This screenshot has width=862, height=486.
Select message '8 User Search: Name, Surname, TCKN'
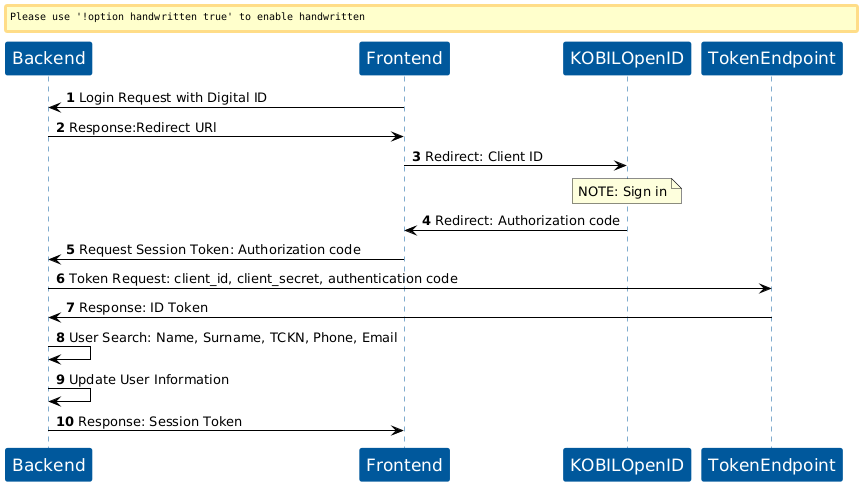(x=226, y=338)
